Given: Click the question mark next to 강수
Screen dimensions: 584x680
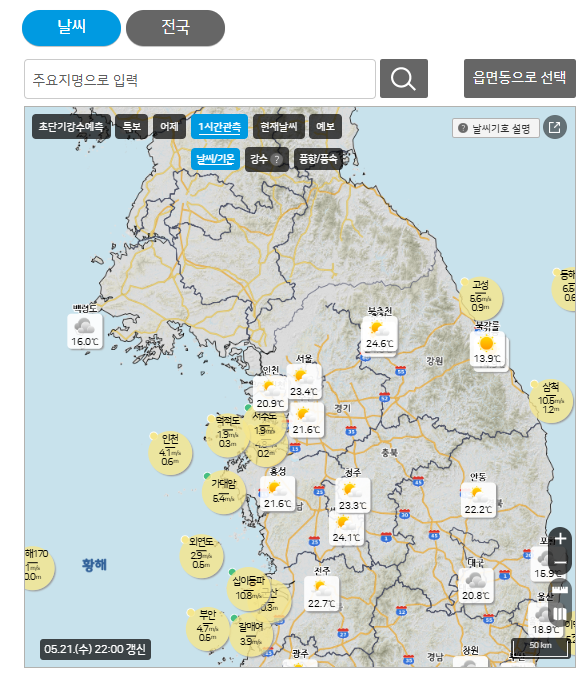Looking at the screenshot, I should pos(276,160).
